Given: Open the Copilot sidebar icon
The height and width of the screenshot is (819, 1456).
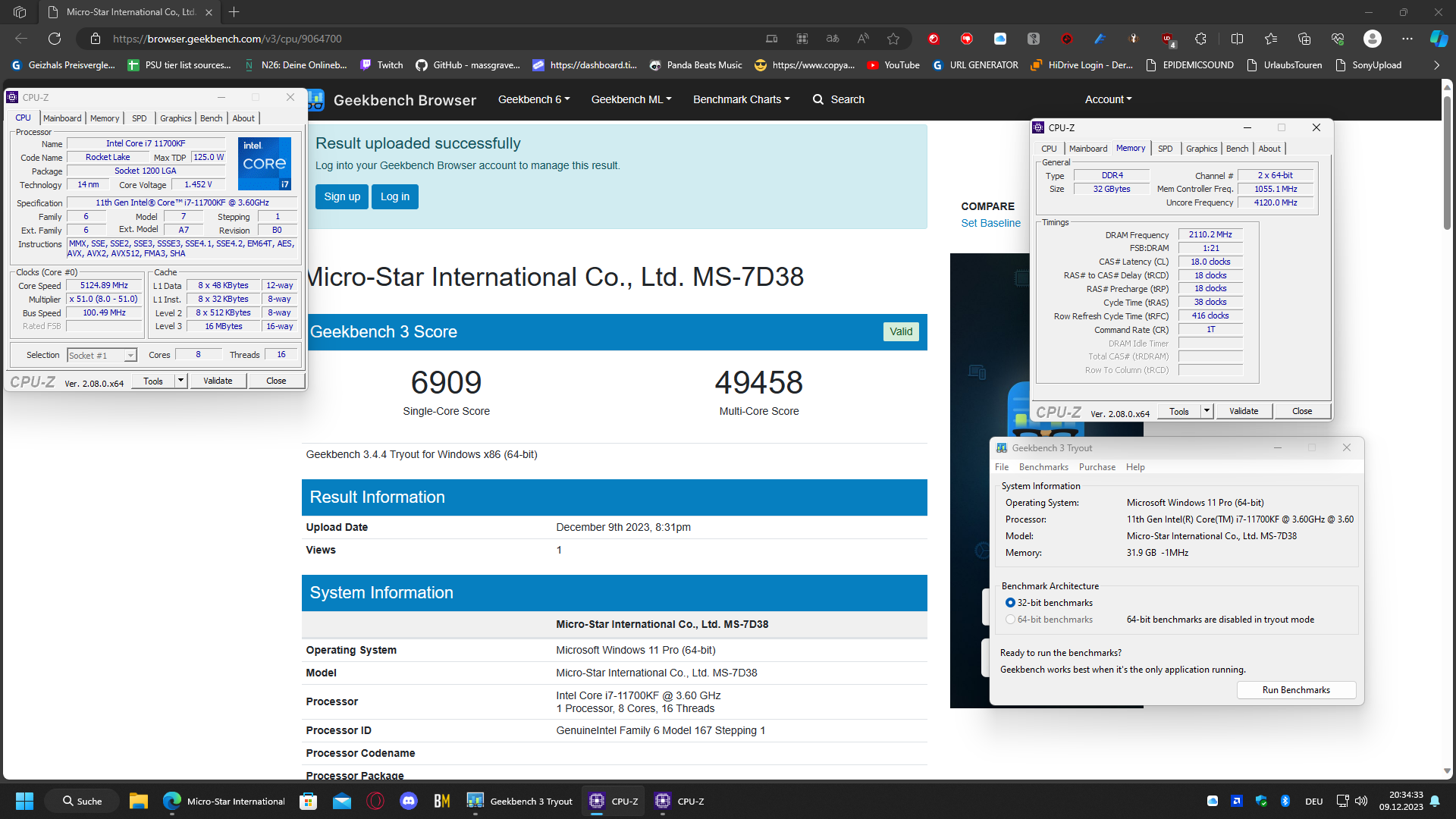Looking at the screenshot, I should coord(1439,39).
